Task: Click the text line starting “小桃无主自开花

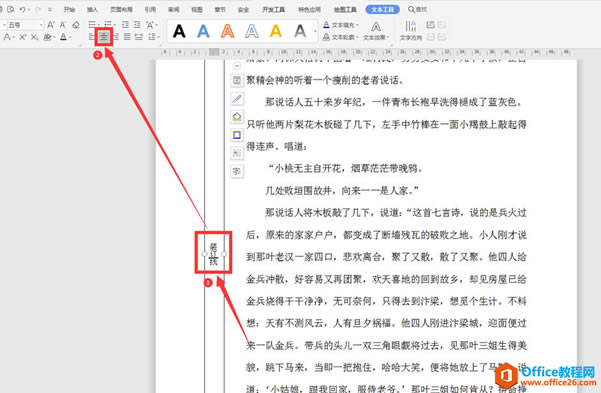Action: click(344, 168)
